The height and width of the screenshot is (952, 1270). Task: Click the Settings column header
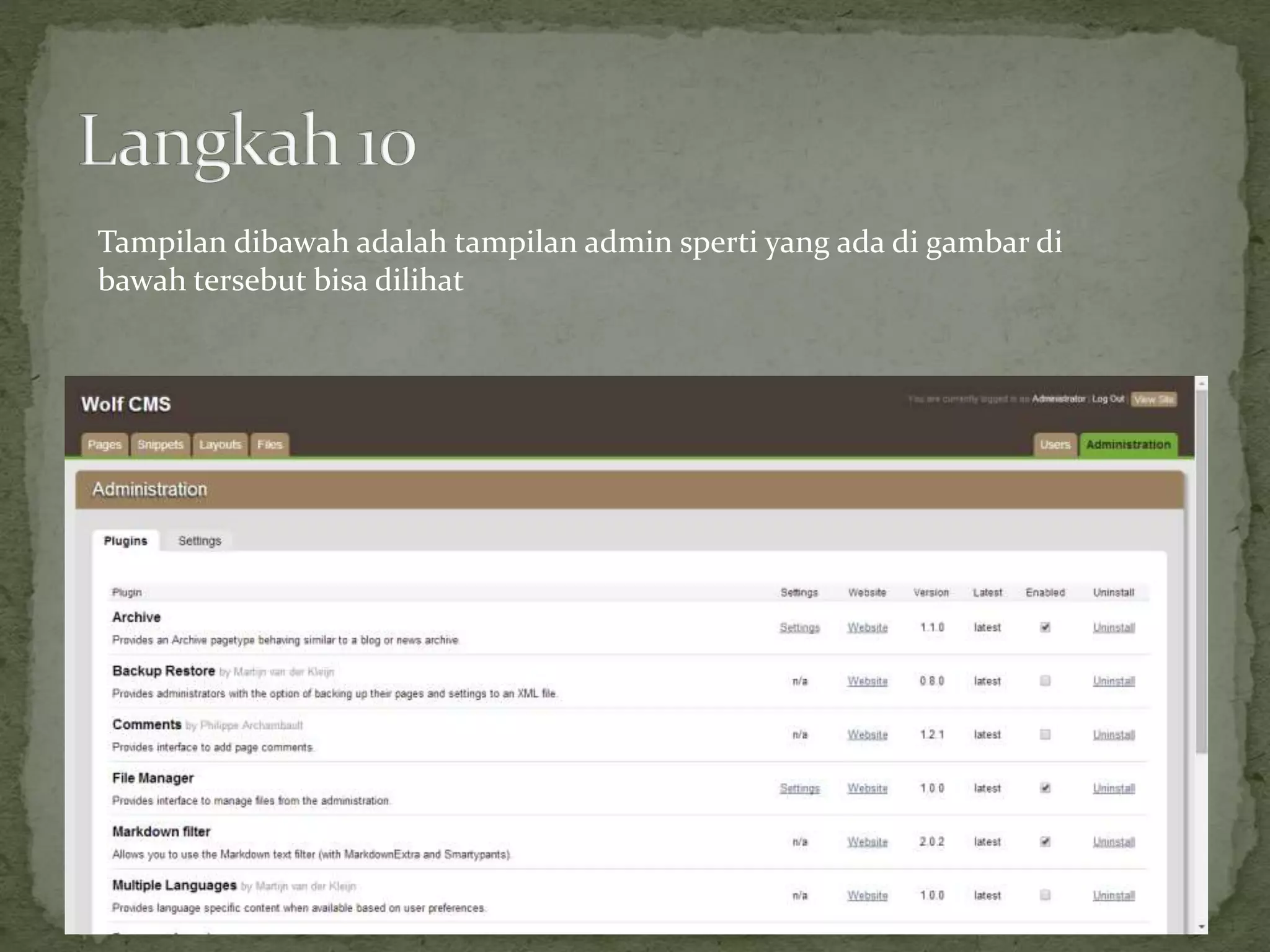[x=799, y=593]
